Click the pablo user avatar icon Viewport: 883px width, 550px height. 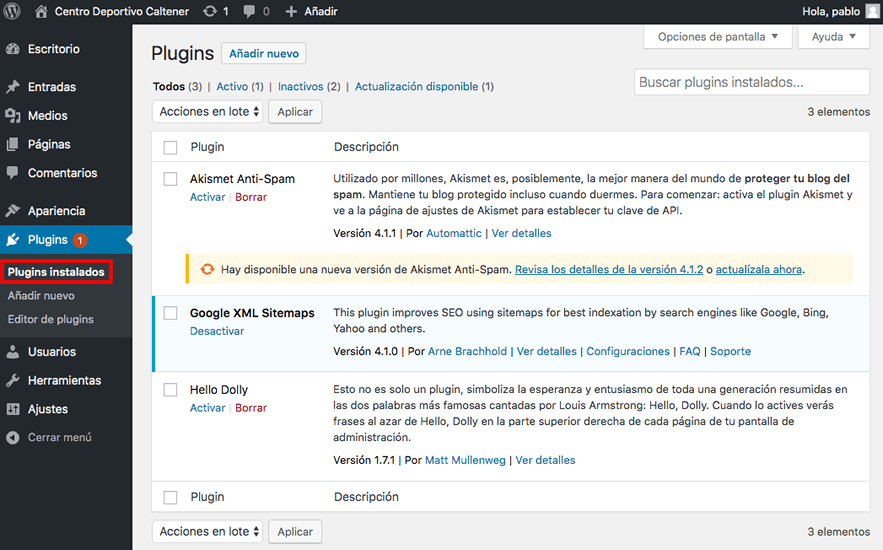coord(873,11)
